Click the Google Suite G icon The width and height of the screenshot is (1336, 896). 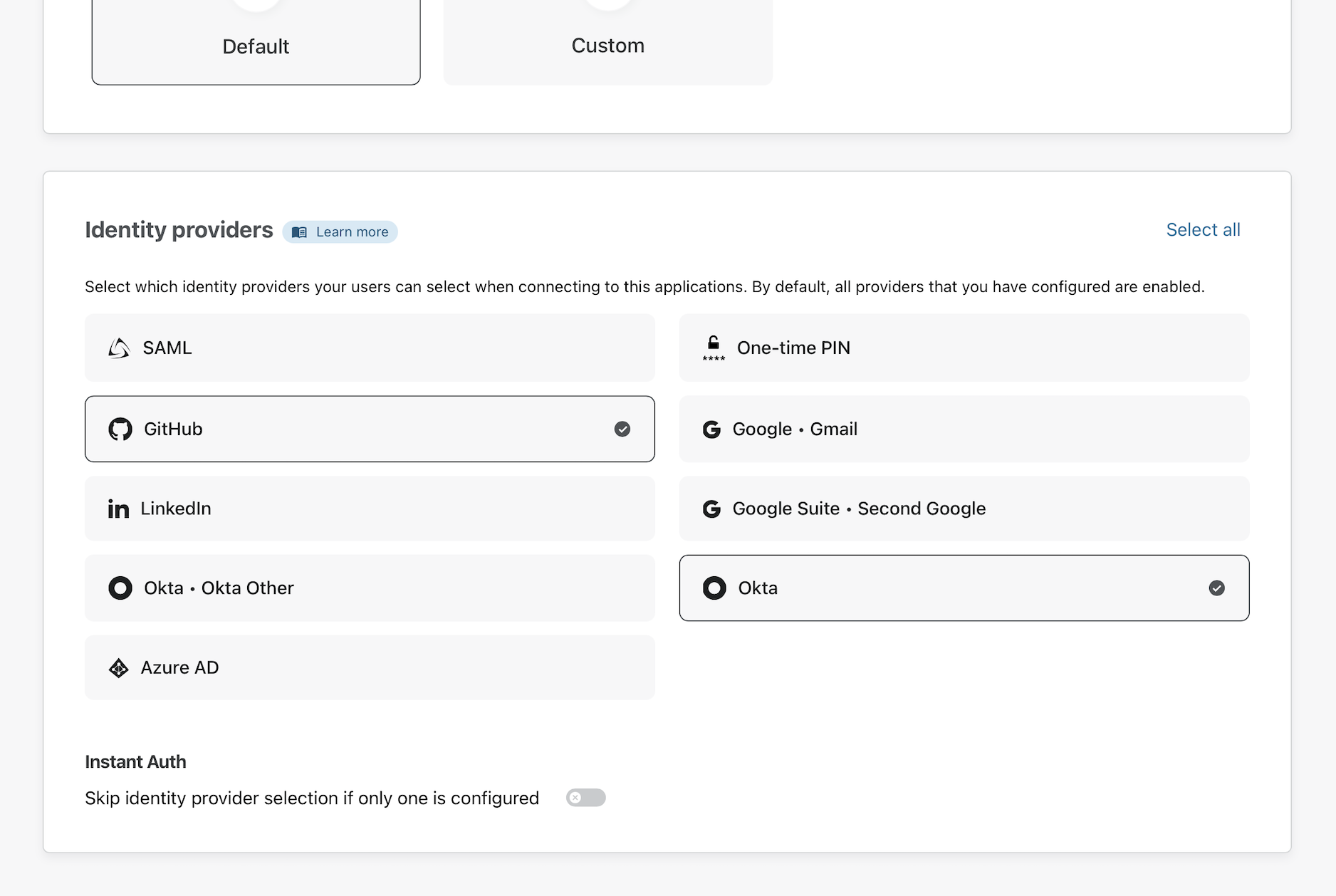click(x=711, y=509)
